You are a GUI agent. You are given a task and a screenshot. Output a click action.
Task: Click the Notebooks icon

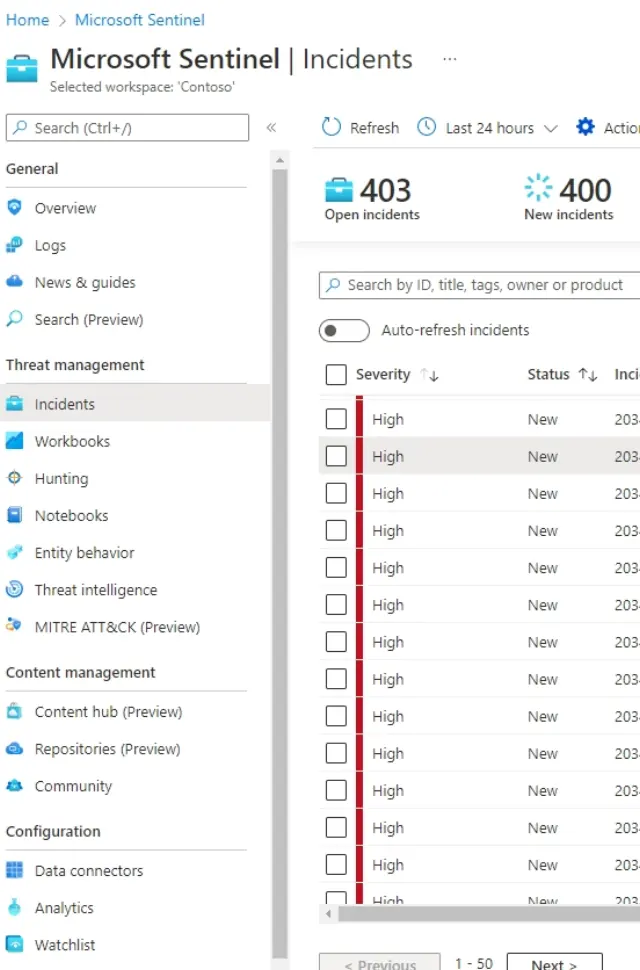14,515
